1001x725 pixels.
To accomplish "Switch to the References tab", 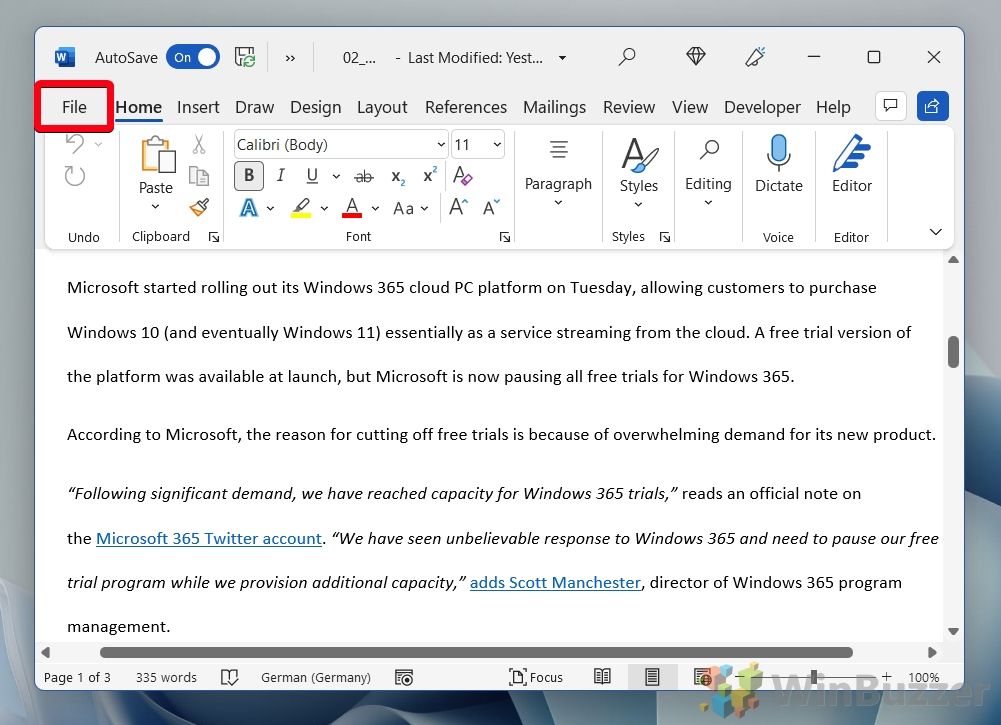I will [466, 107].
